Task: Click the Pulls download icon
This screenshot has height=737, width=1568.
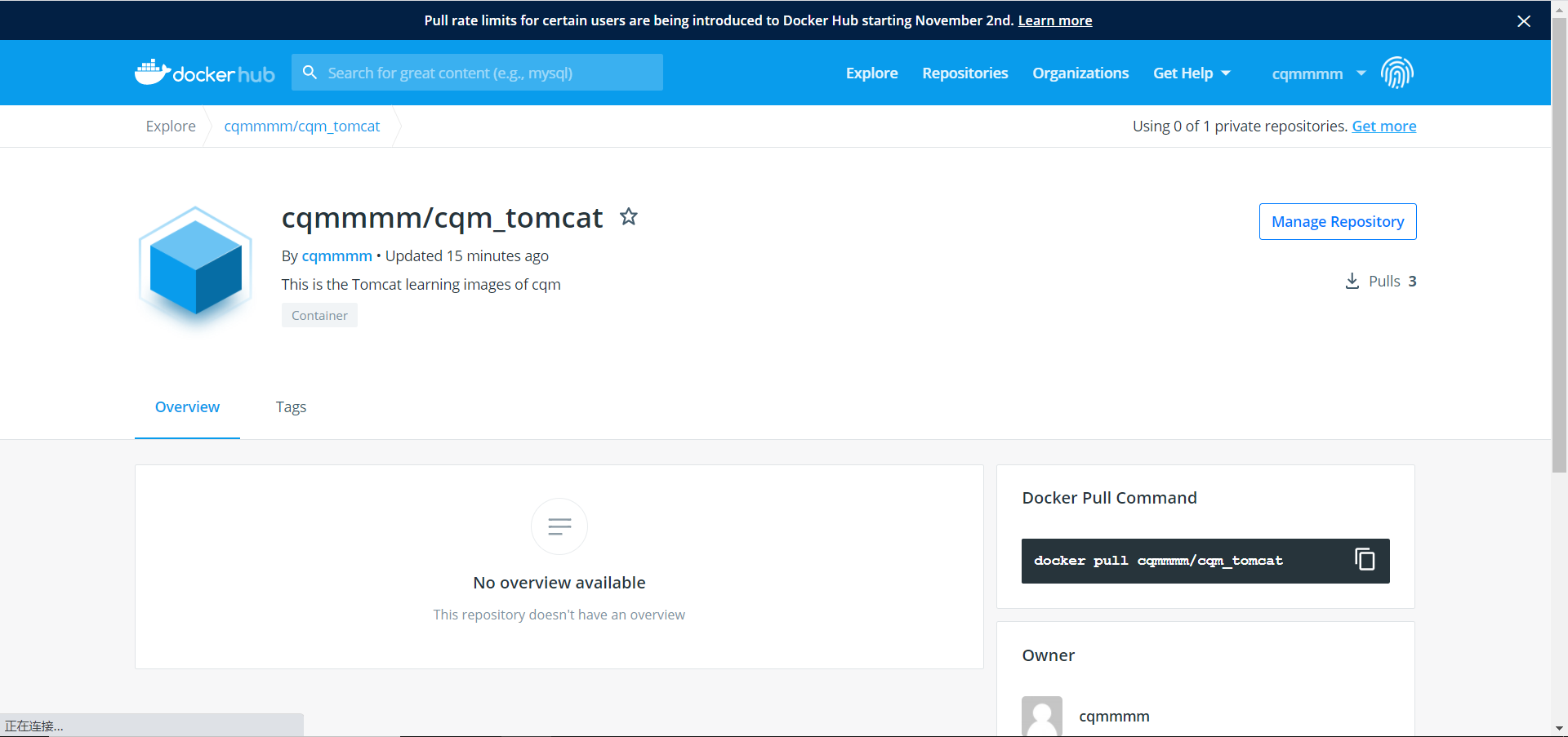Action: pyautogui.click(x=1352, y=281)
